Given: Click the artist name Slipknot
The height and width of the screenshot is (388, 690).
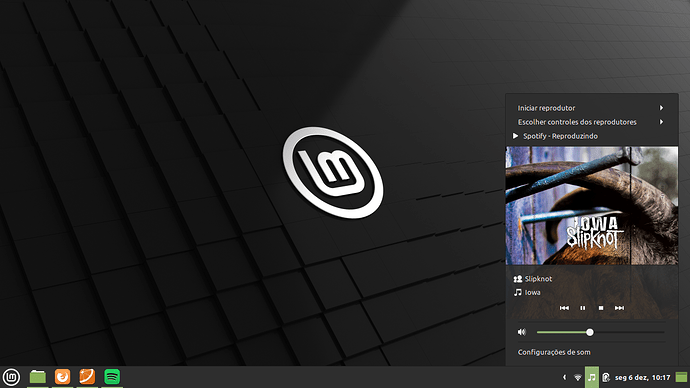Looking at the screenshot, I should [538, 279].
